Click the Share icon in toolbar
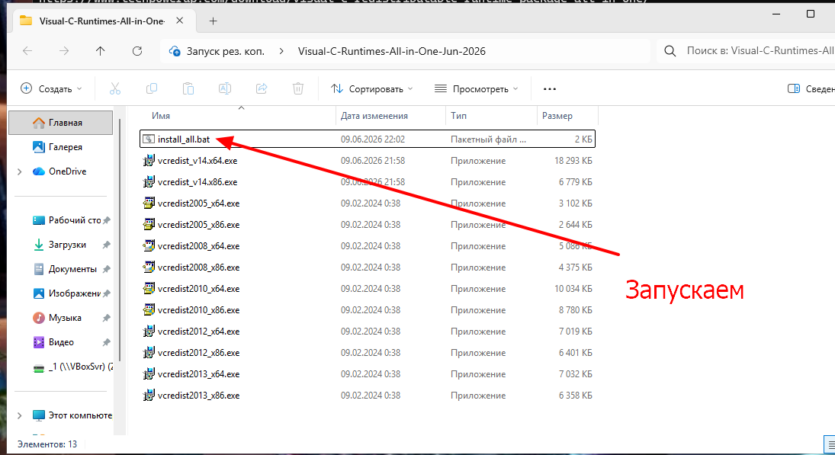Screen dimensions: 835x455 point(261,89)
